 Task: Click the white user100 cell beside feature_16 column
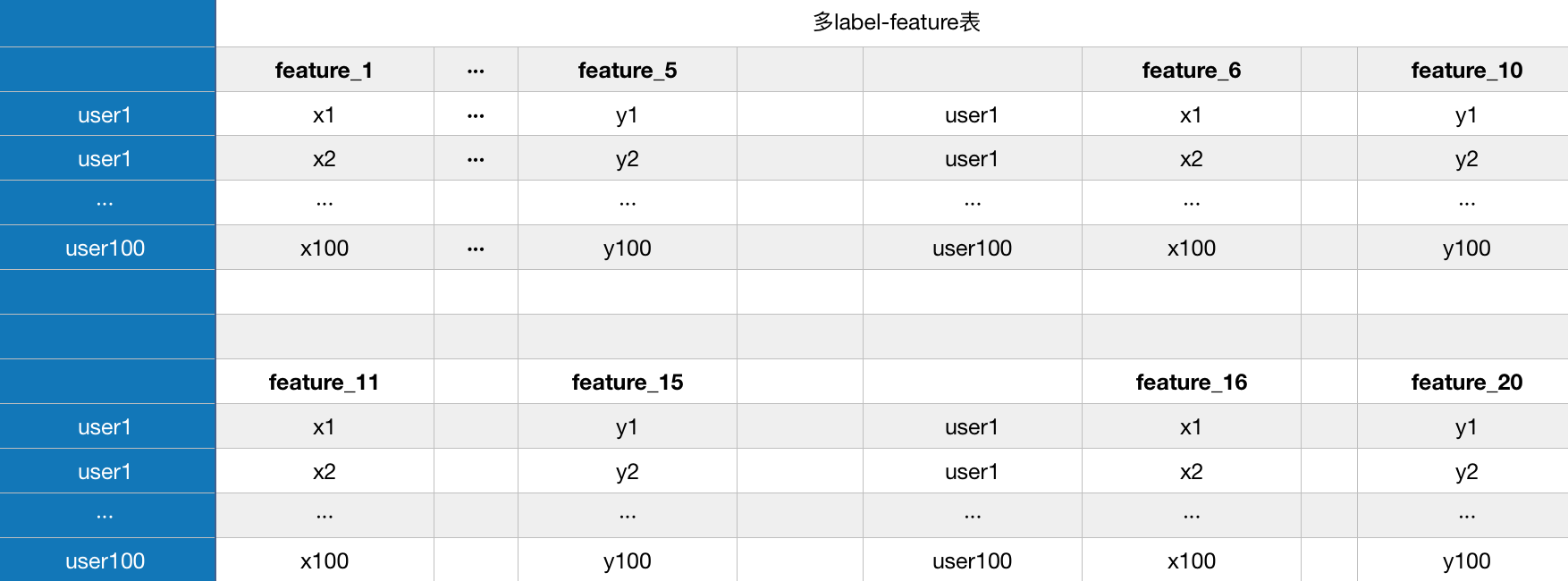point(973,560)
